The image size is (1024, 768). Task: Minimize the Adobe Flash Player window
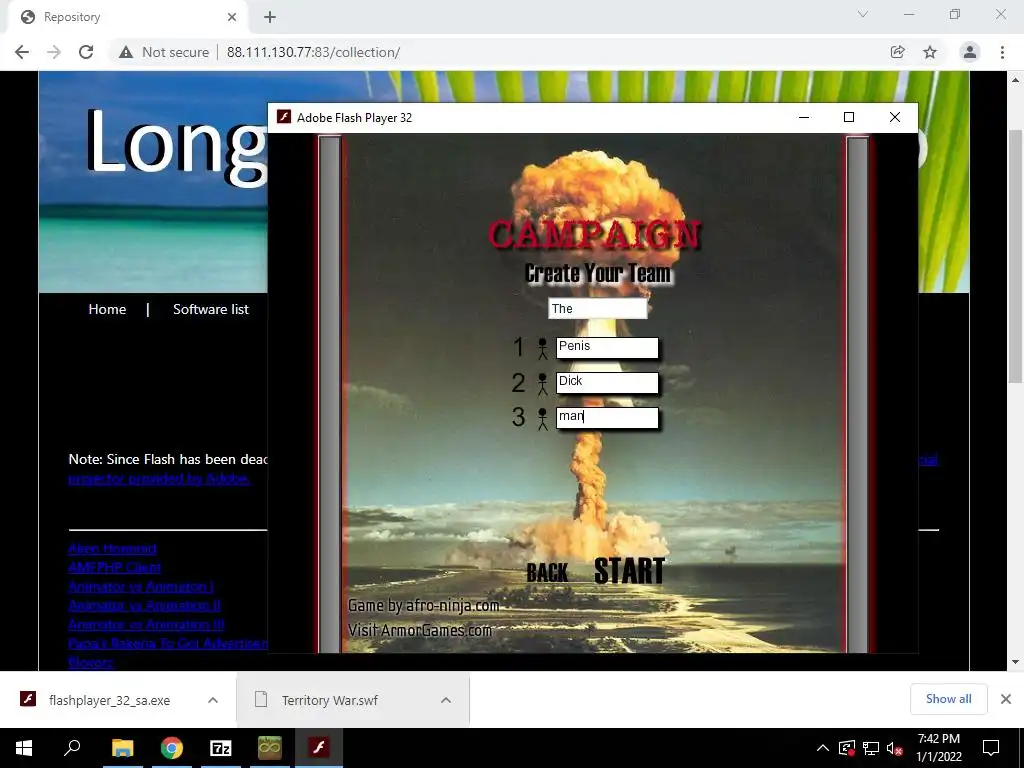pyautogui.click(x=804, y=118)
